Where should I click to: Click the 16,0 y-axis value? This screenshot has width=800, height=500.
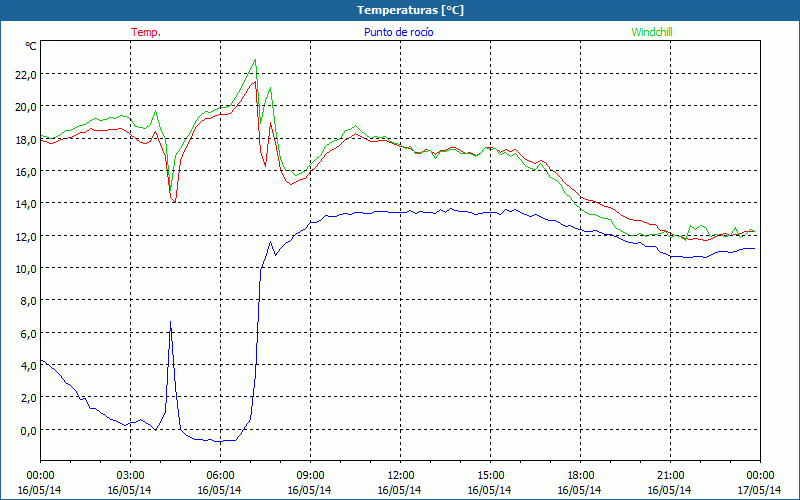point(27,172)
